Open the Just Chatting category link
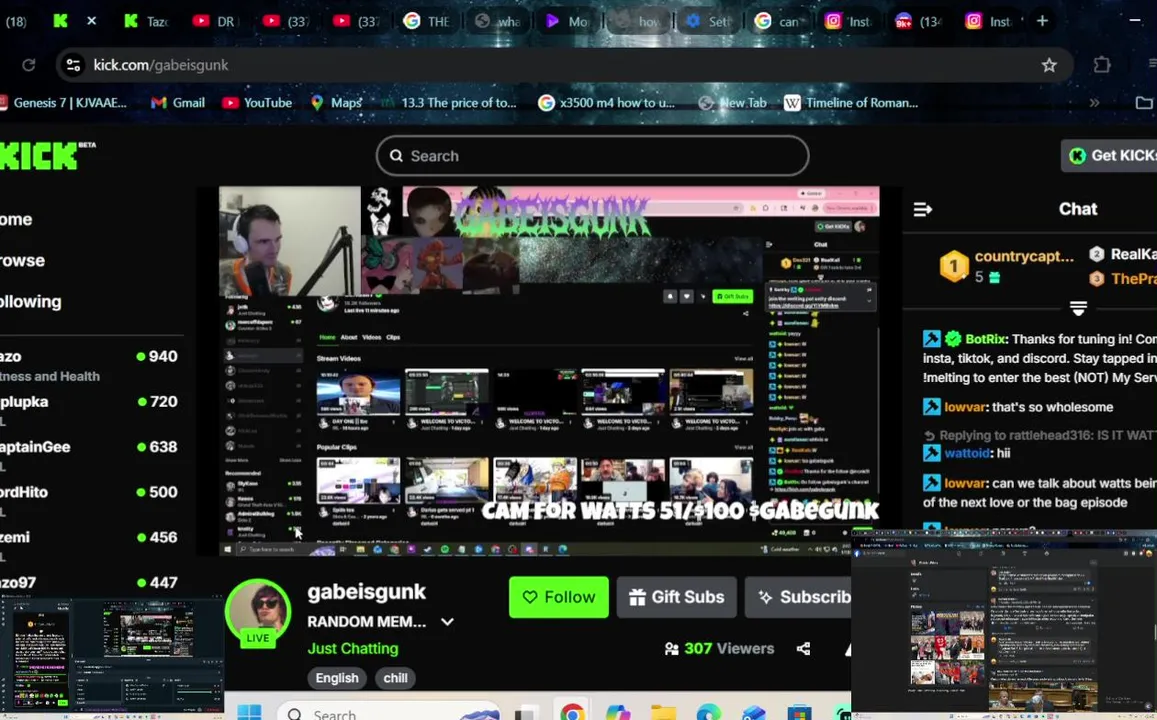 click(x=353, y=648)
